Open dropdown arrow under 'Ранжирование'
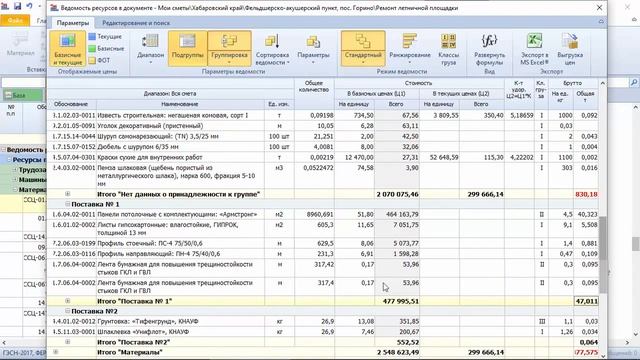The height and width of the screenshot is (360, 640). (409, 62)
